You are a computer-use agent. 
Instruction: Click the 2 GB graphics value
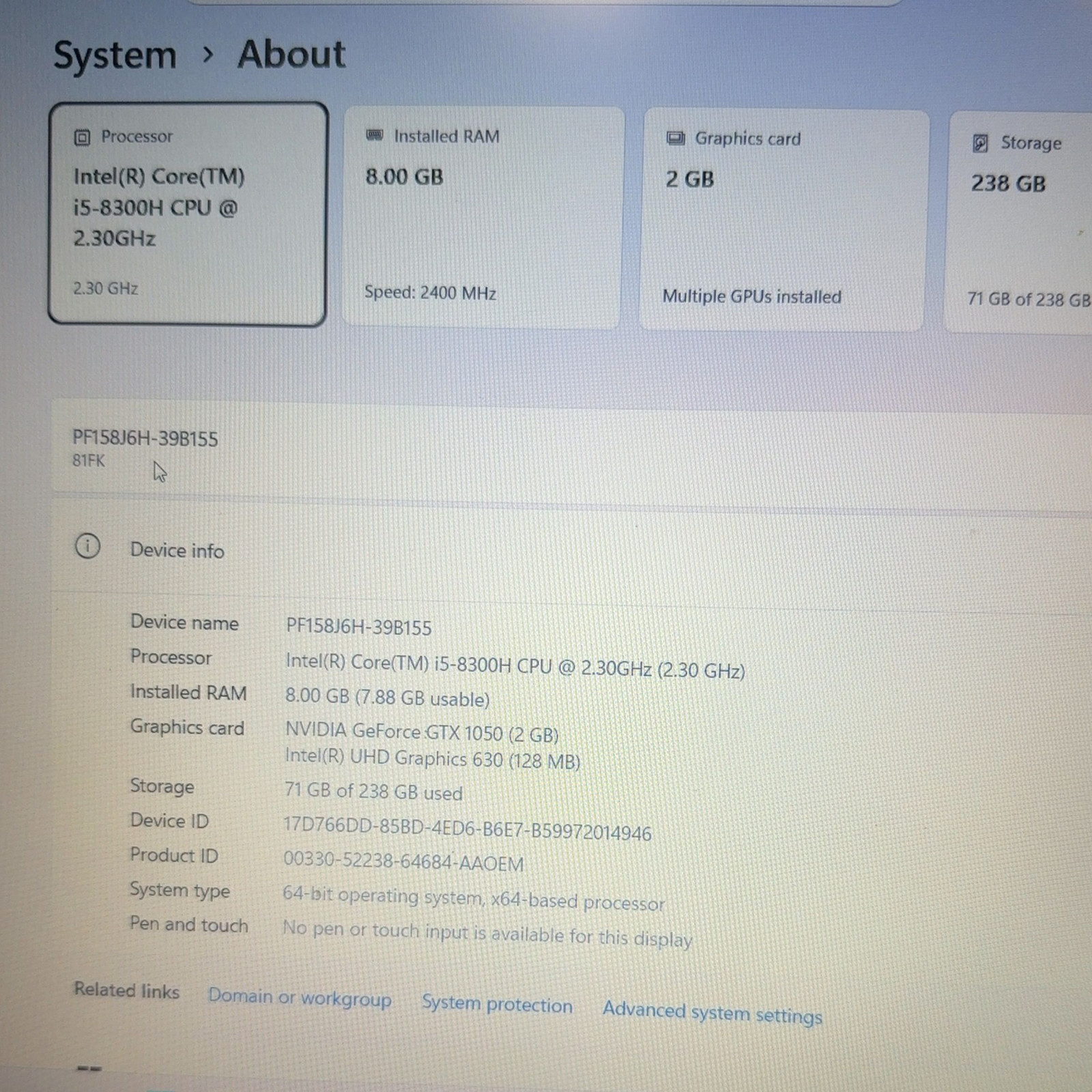[x=690, y=179]
